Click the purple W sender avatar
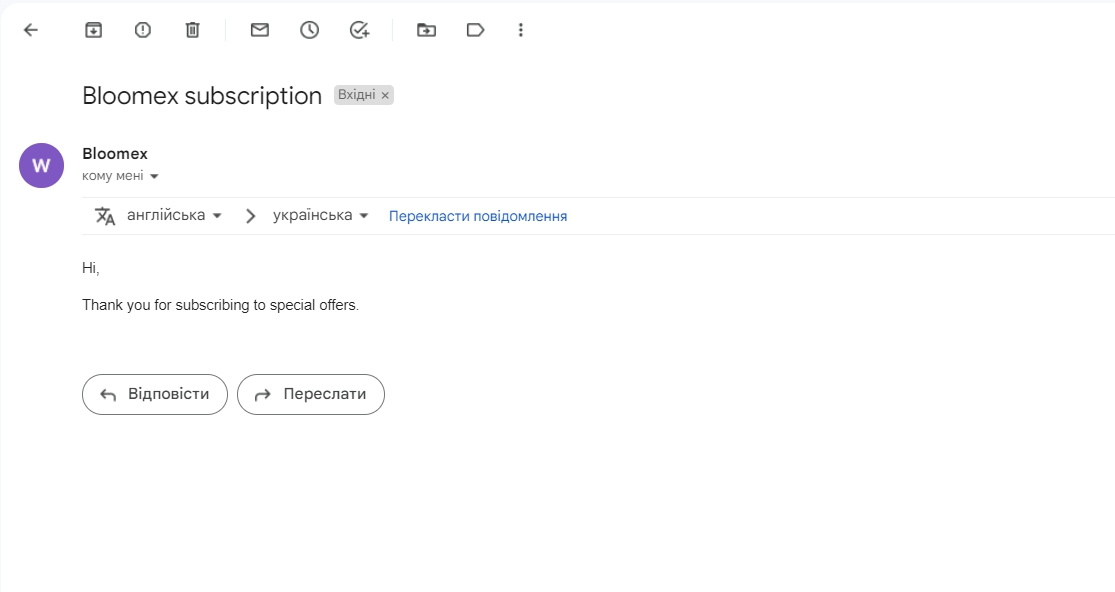The height and width of the screenshot is (592, 1115). tap(41, 166)
